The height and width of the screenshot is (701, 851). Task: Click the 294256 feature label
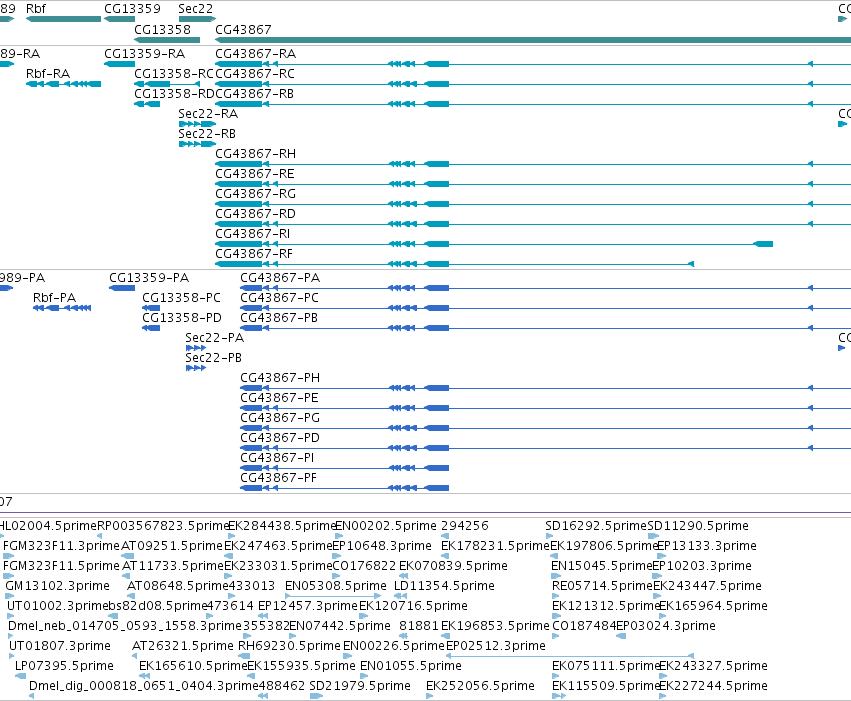[465, 526]
